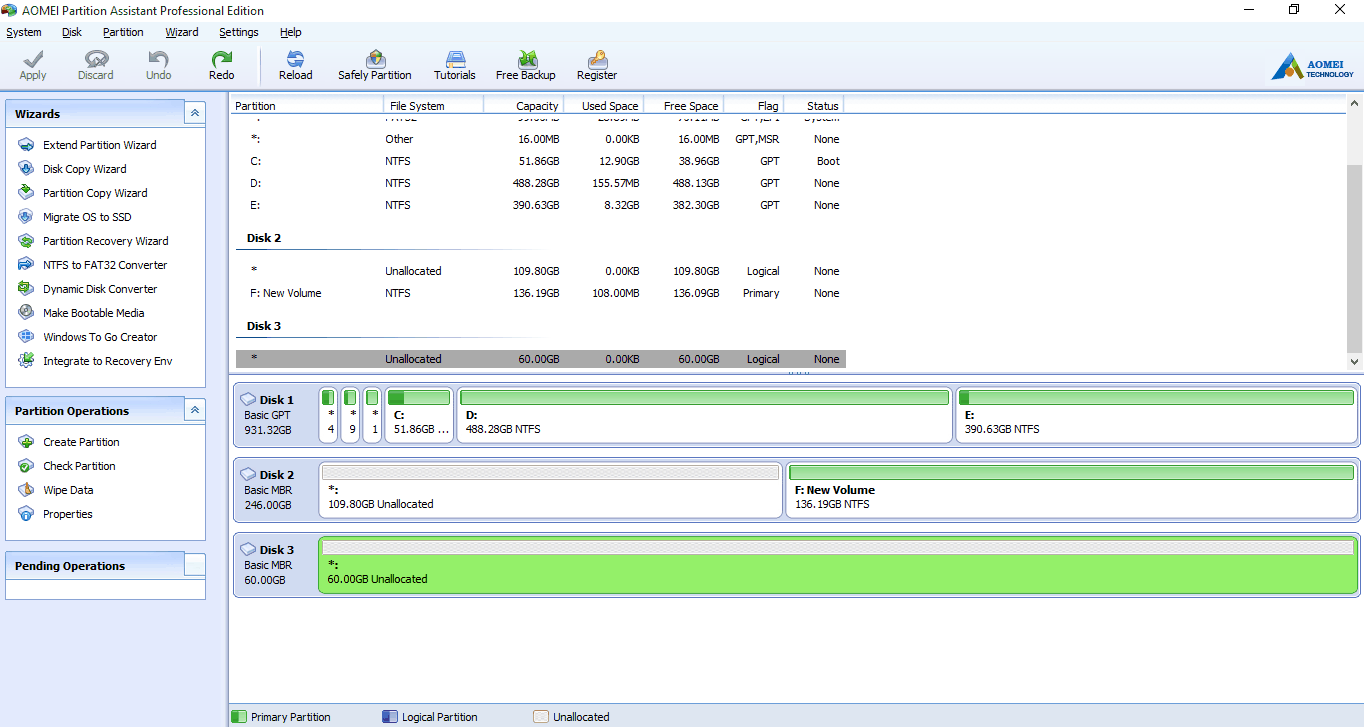Select the Disk 2 Basic MBR header

pos(275,490)
